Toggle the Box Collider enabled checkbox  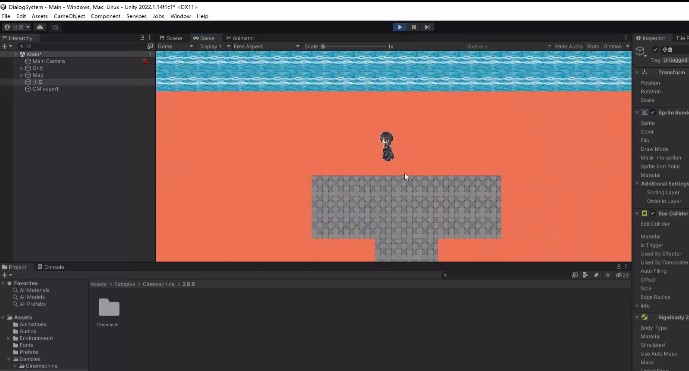653,214
